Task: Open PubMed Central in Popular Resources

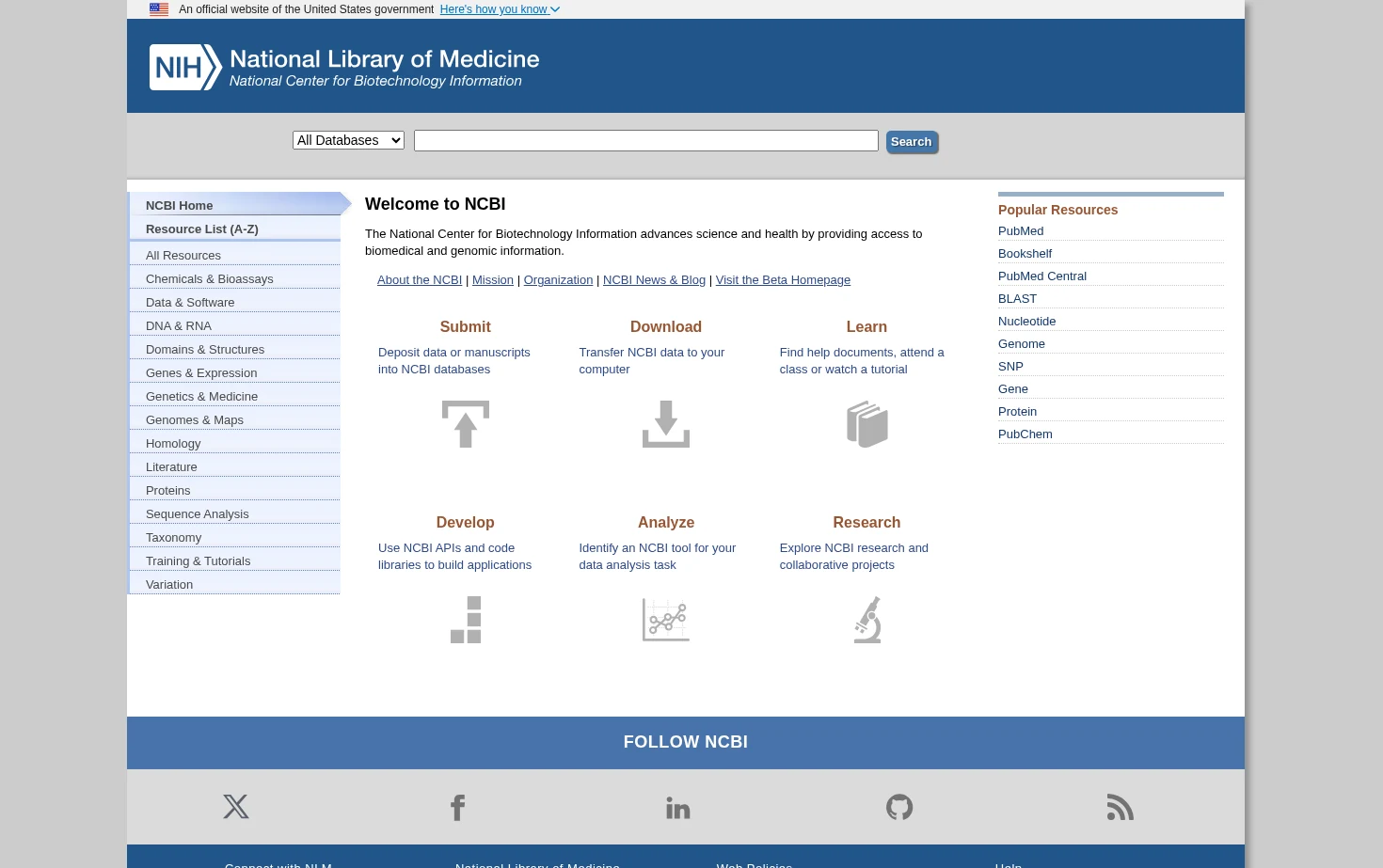Action: 1042,276
